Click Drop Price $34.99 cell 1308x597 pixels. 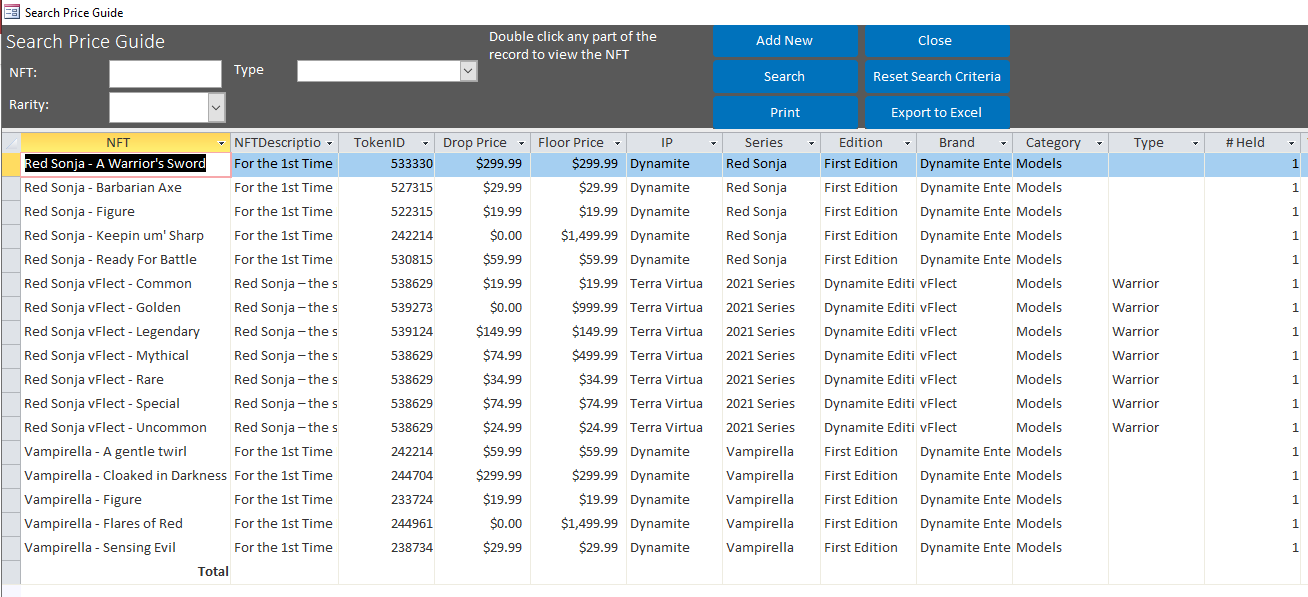pos(482,380)
